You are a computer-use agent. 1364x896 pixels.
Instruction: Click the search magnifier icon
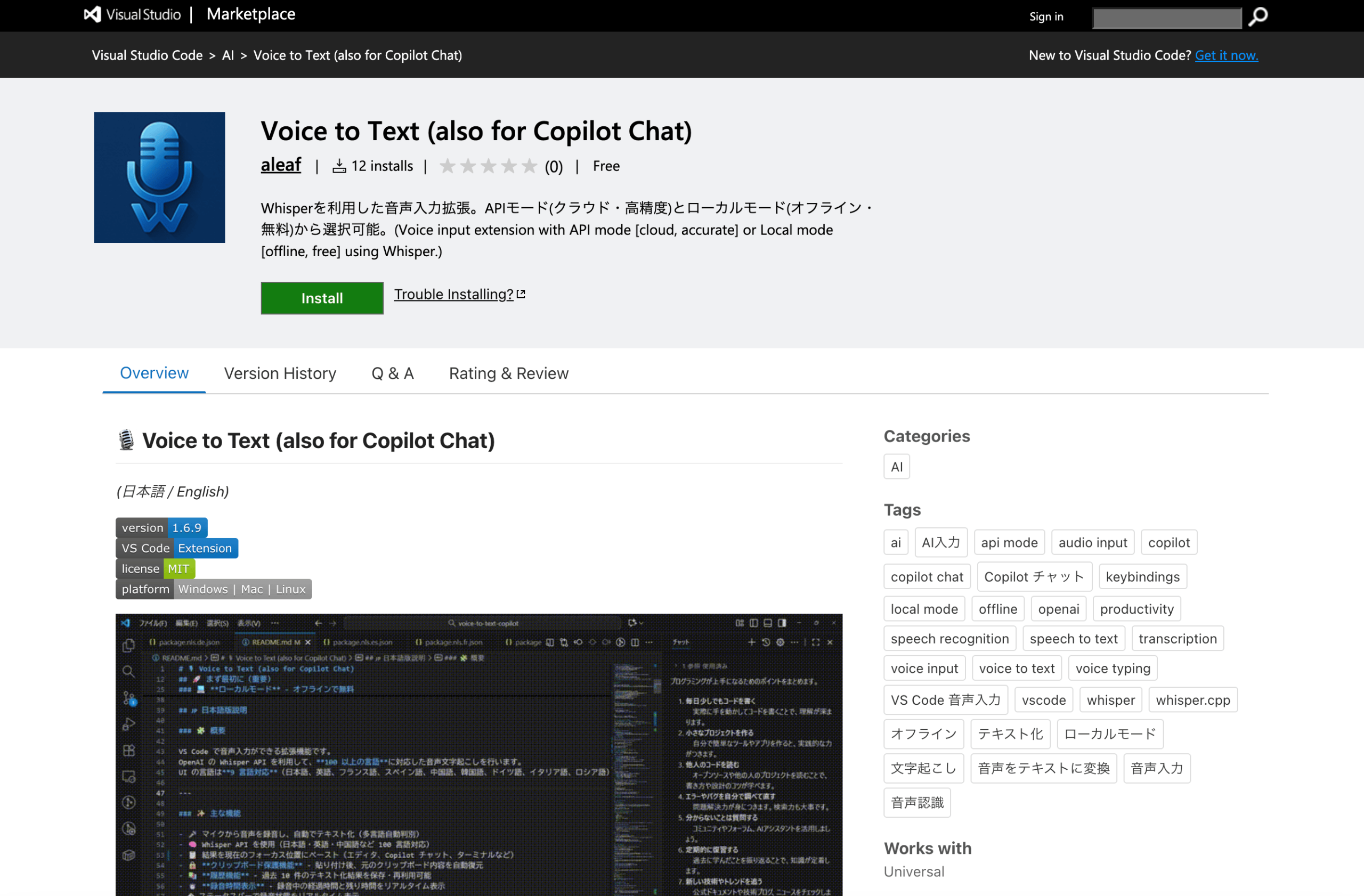[x=1258, y=17]
